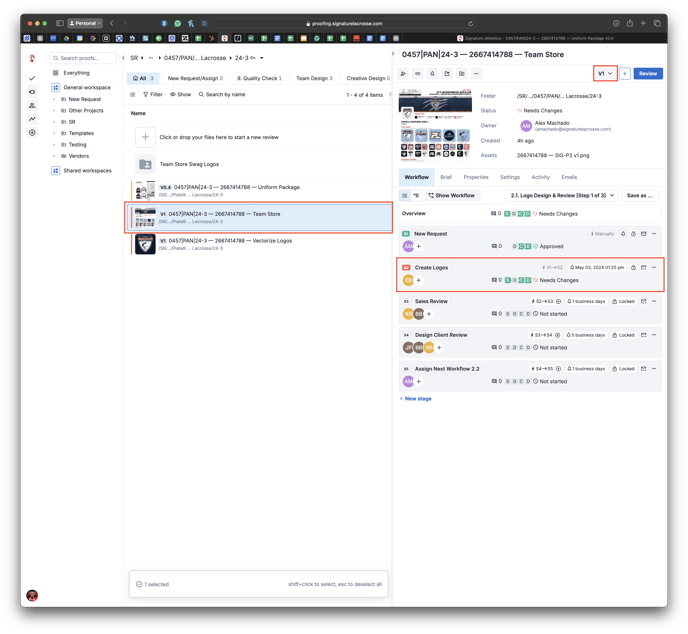Open the Filter option in file list
Image resolution: width=688 pixels, height=634 pixels.
pos(153,95)
